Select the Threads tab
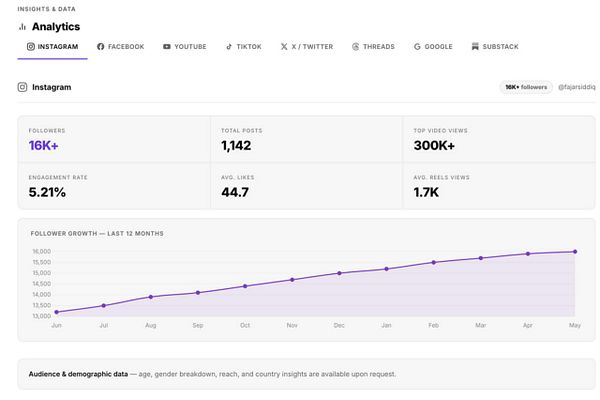 pos(373,47)
